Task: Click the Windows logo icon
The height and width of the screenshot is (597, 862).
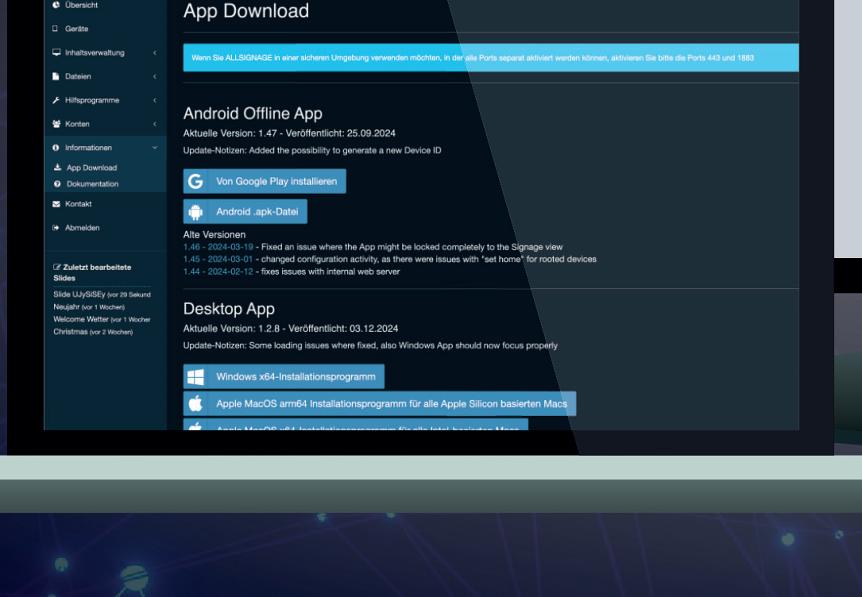Action: (x=196, y=377)
